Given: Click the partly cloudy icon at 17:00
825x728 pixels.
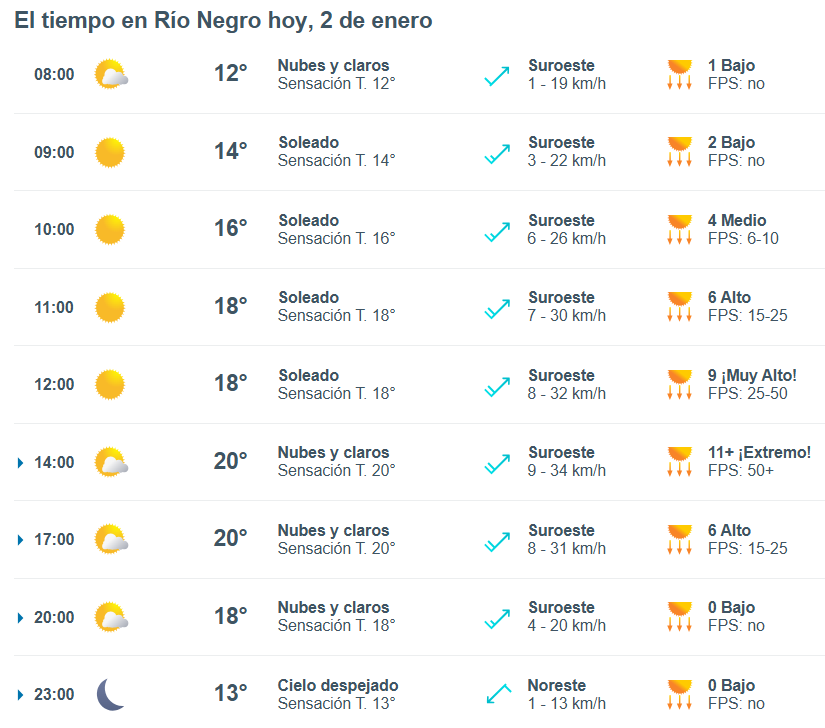Looking at the screenshot, I should (111, 540).
